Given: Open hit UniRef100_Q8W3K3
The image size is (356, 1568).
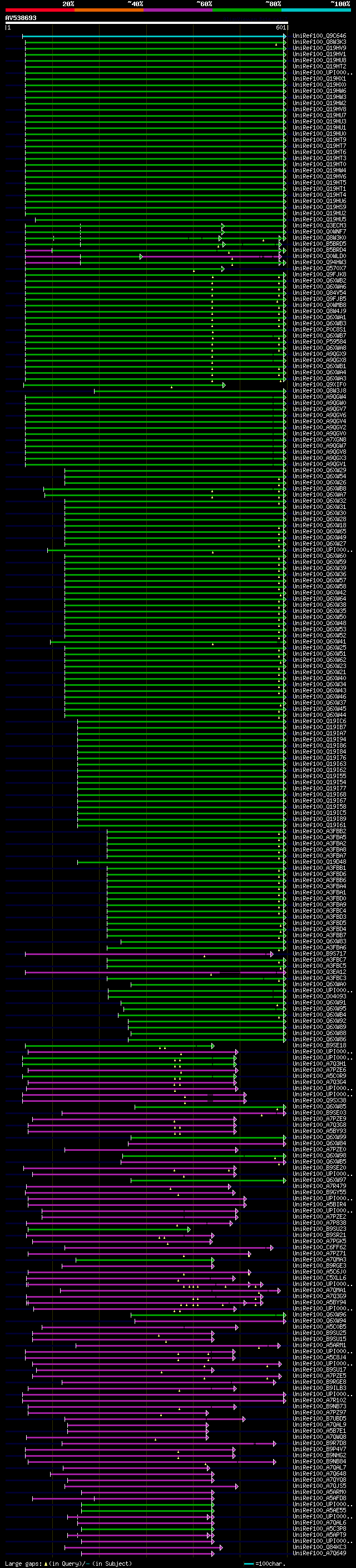Looking at the screenshot, I should click(319, 42).
